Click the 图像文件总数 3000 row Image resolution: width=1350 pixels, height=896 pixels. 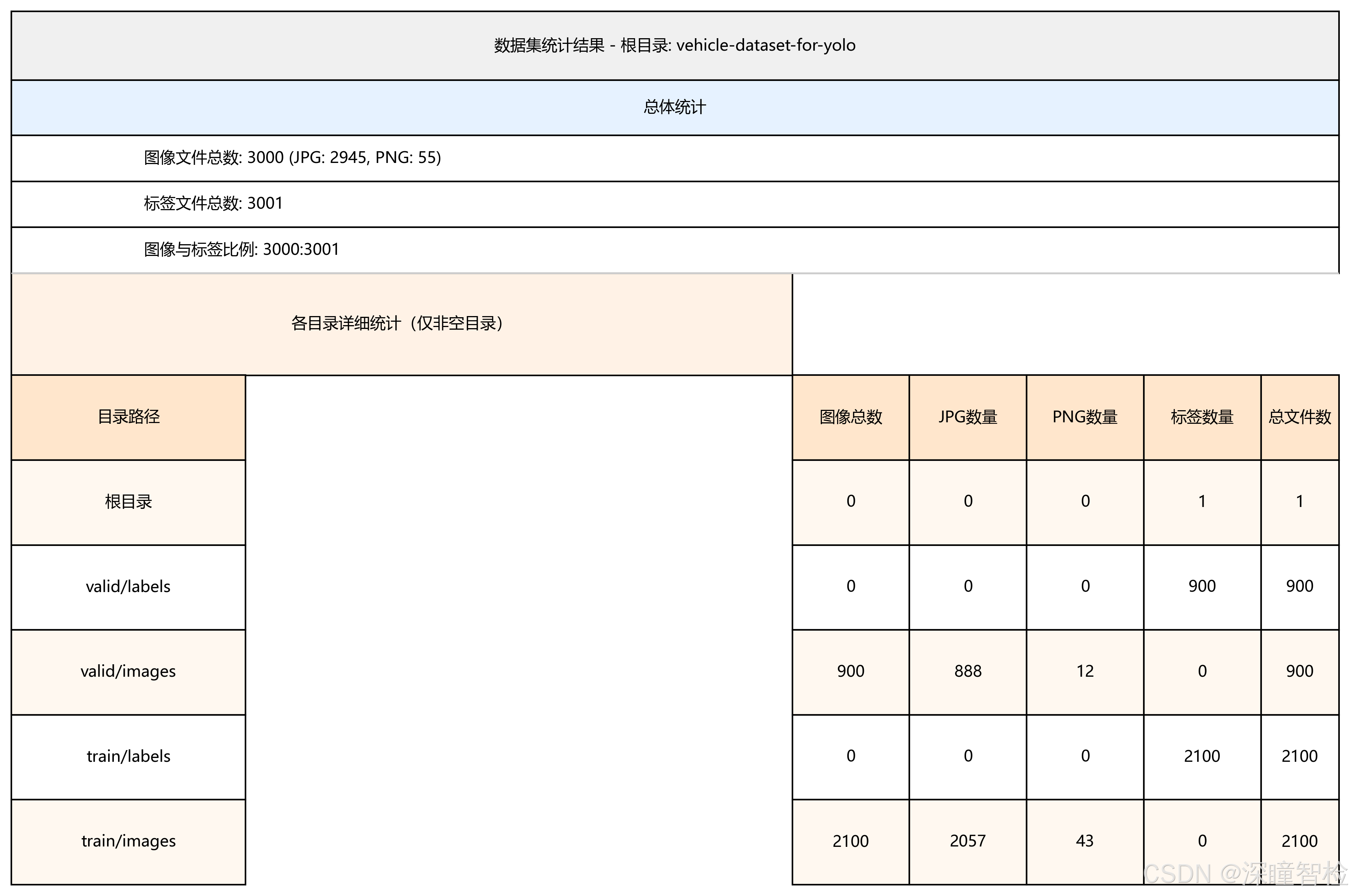click(292, 157)
